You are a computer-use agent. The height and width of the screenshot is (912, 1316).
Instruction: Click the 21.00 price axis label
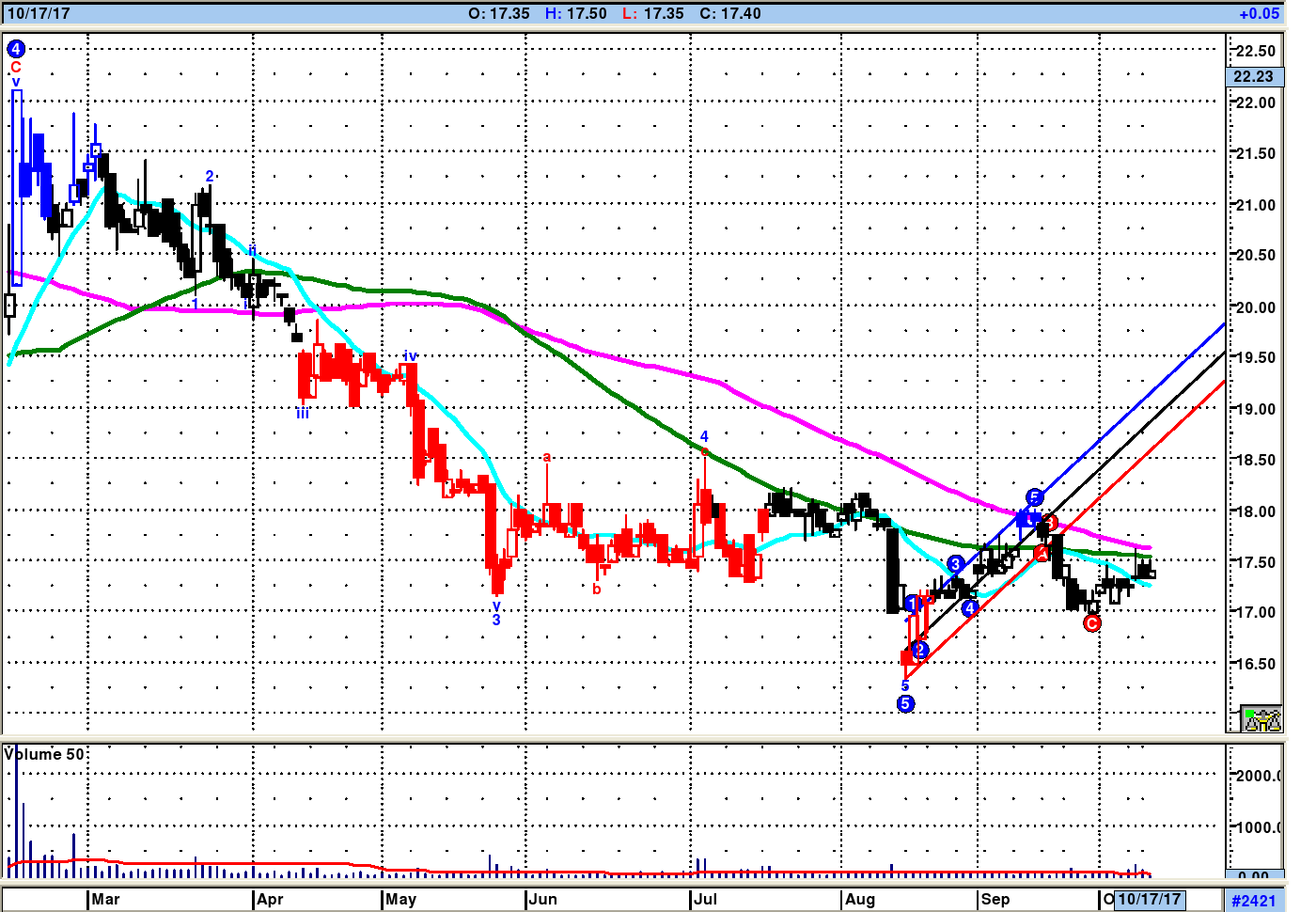coord(1255,205)
